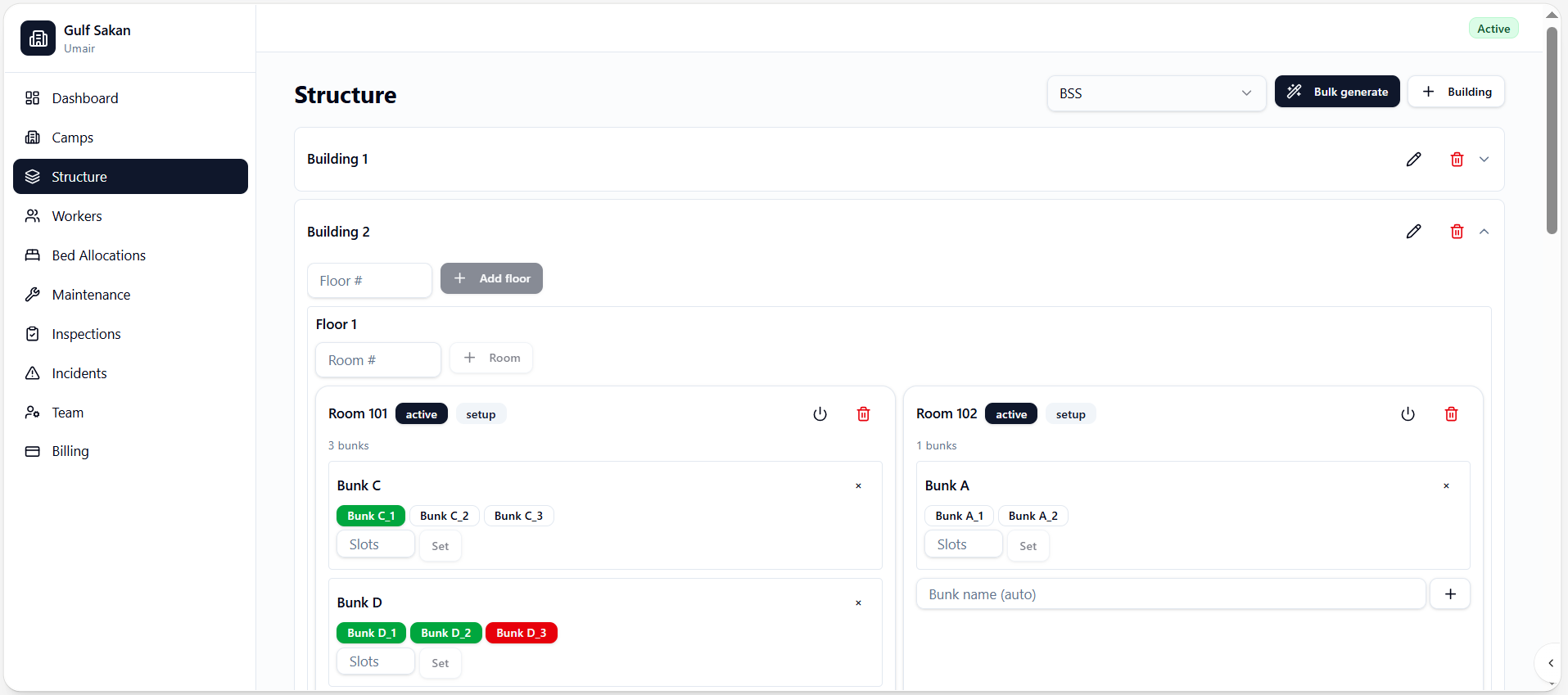
Task: Click the add Room button
Action: (491, 358)
